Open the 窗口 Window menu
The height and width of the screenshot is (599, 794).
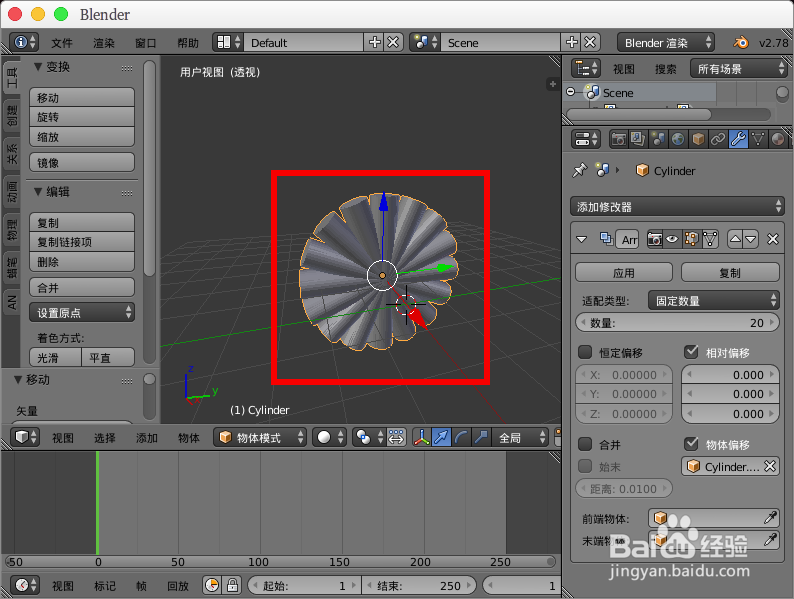pyautogui.click(x=146, y=43)
